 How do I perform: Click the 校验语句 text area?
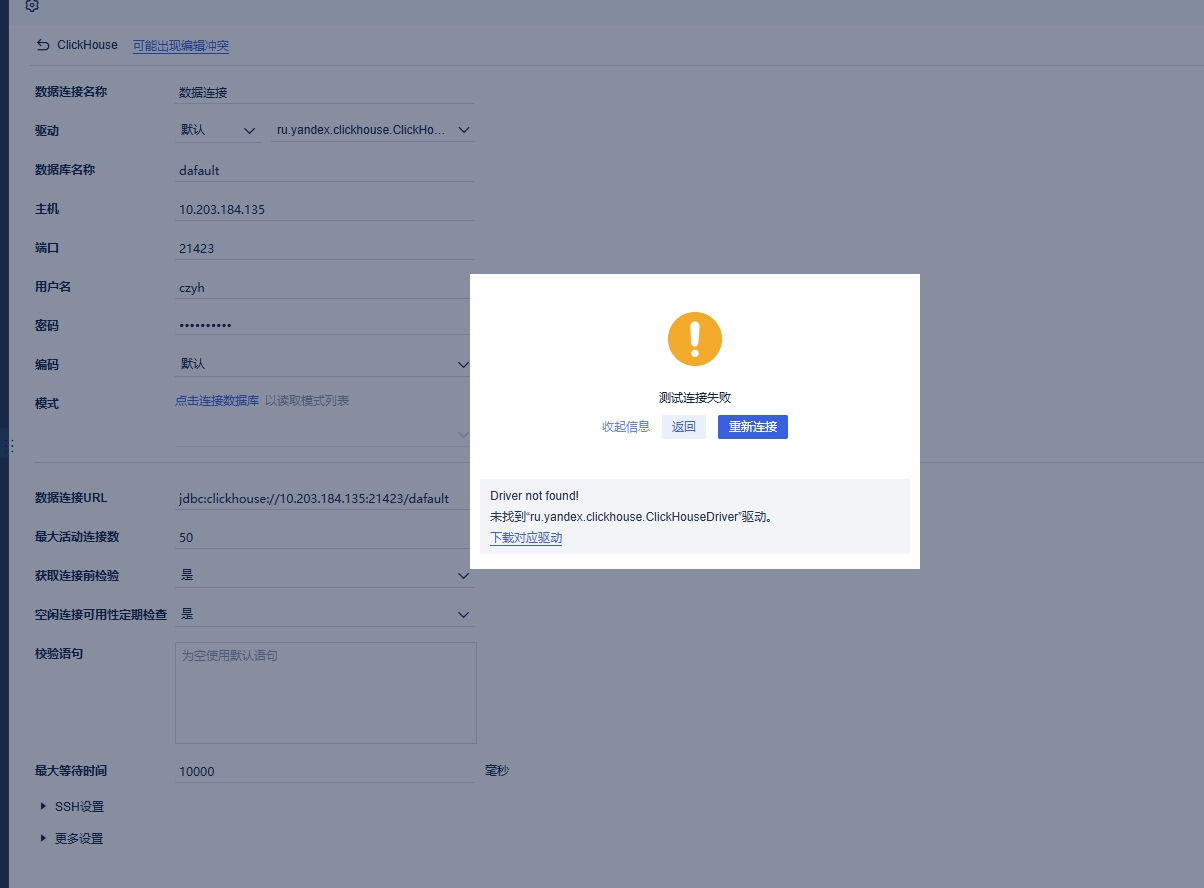[326, 693]
